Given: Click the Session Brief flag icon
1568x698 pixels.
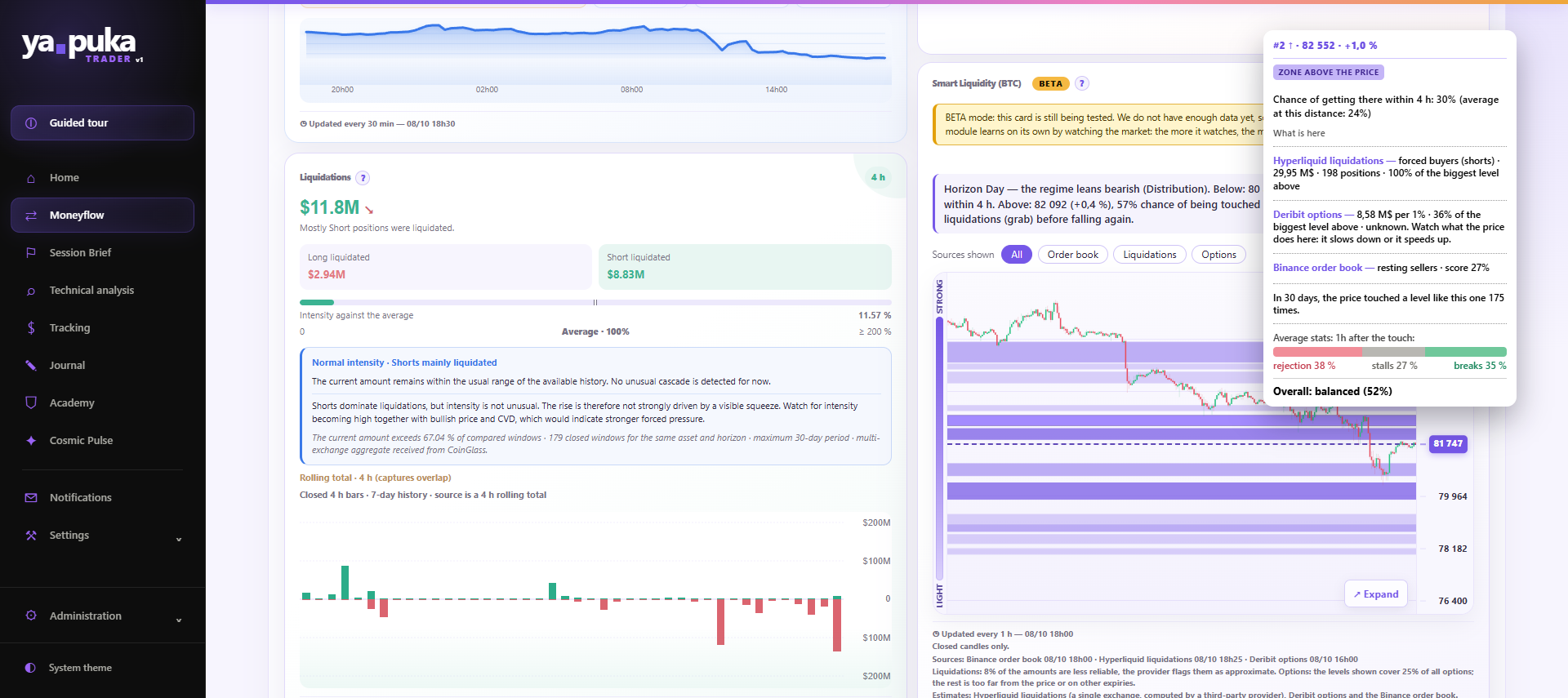Looking at the screenshot, I should pyautogui.click(x=31, y=253).
